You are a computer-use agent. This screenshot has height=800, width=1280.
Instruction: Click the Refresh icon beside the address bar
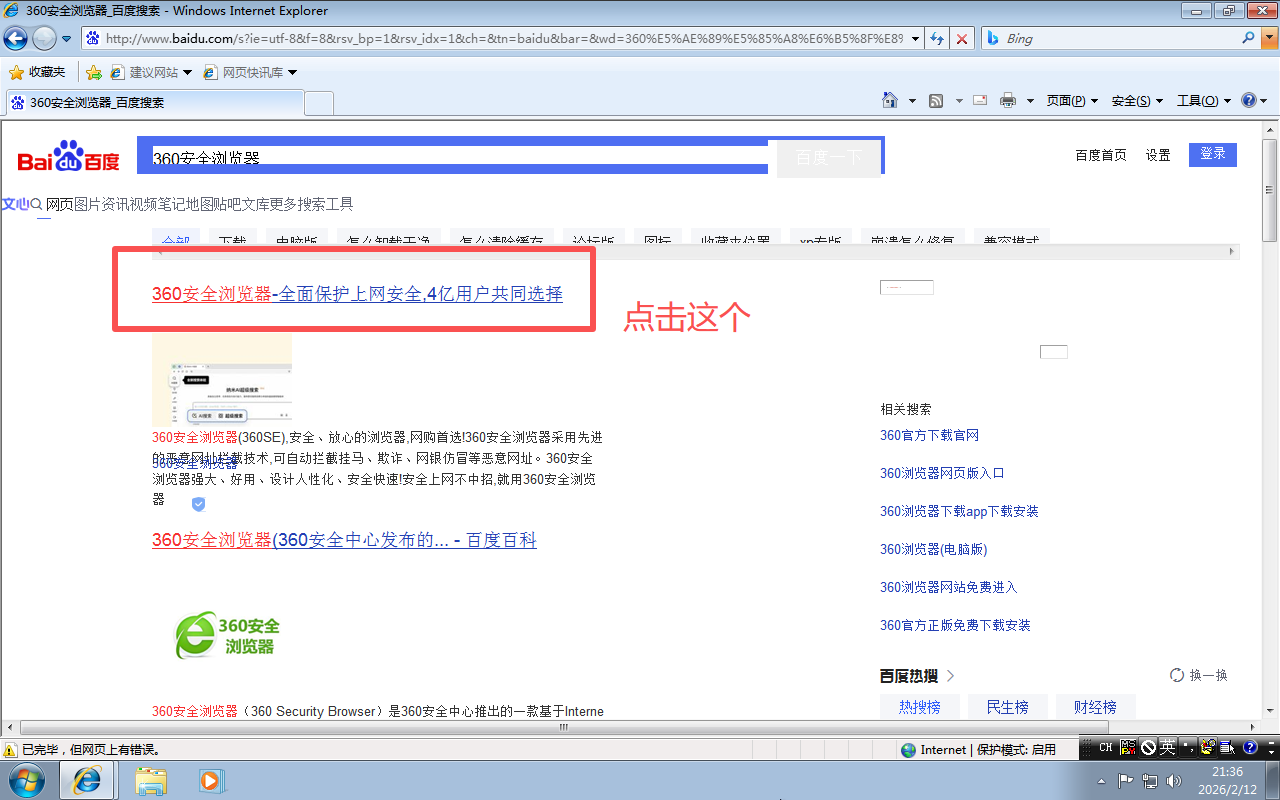pyautogui.click(x=938, y=38)
